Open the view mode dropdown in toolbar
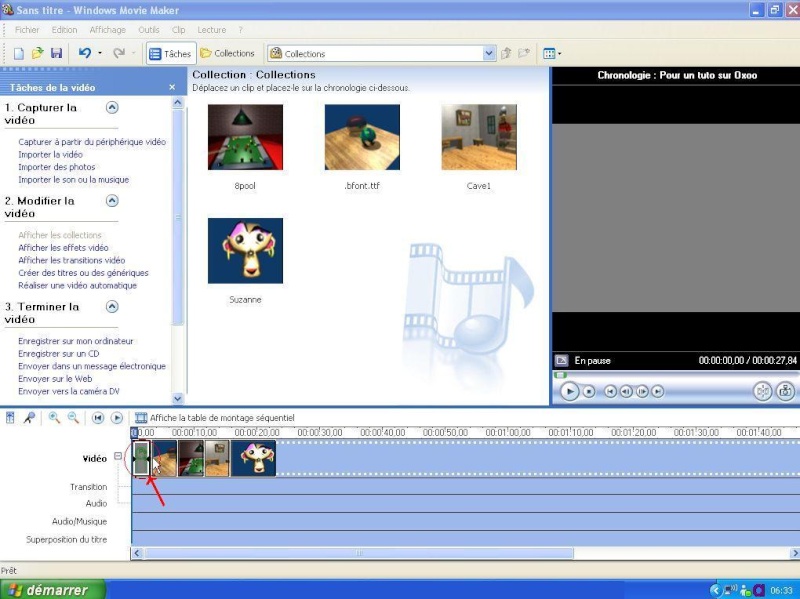The width and height of the screenshot is (800, 599). pos(552,54)
